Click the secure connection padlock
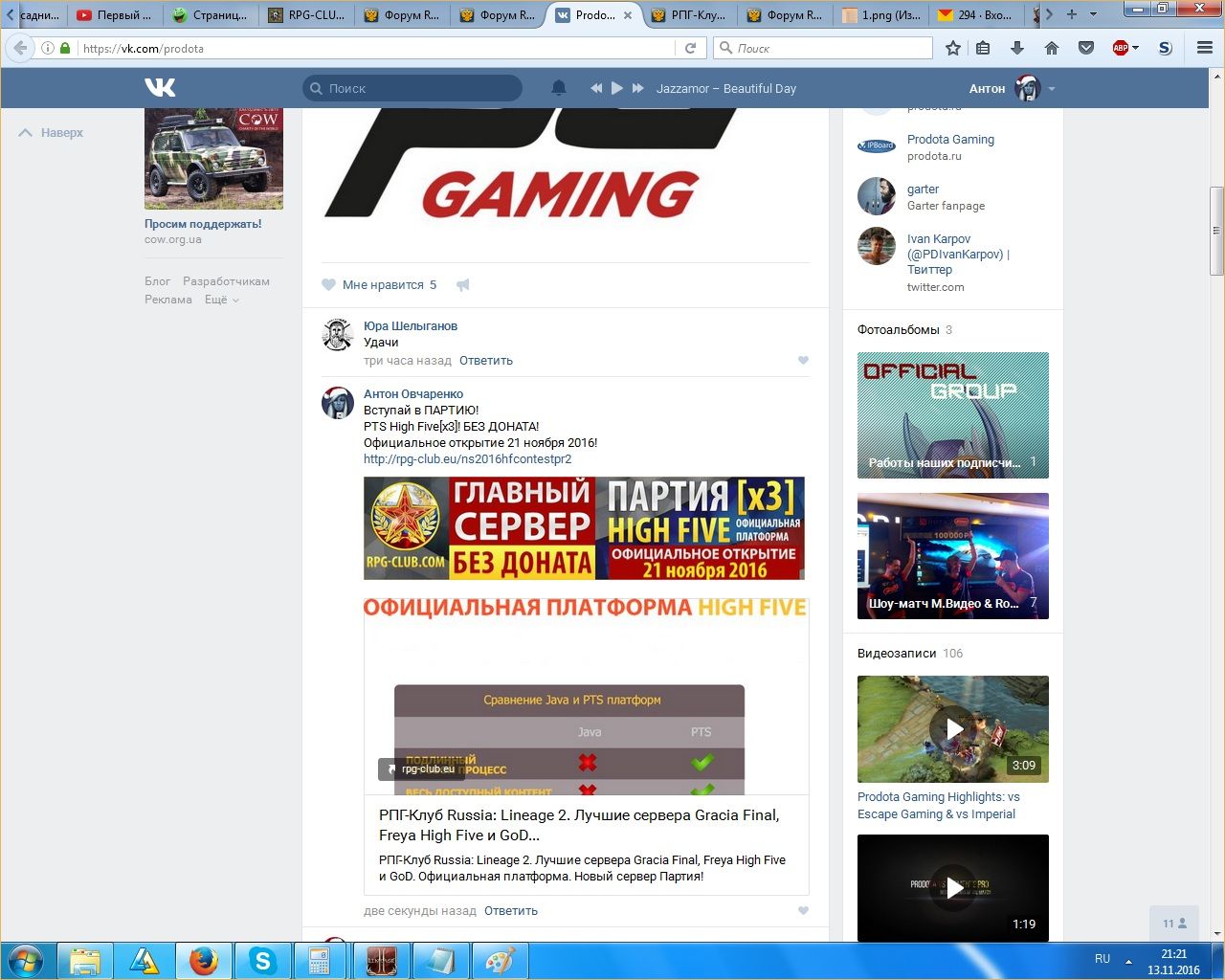Viewport: 1225px width, 980px height. coord(65,48)
